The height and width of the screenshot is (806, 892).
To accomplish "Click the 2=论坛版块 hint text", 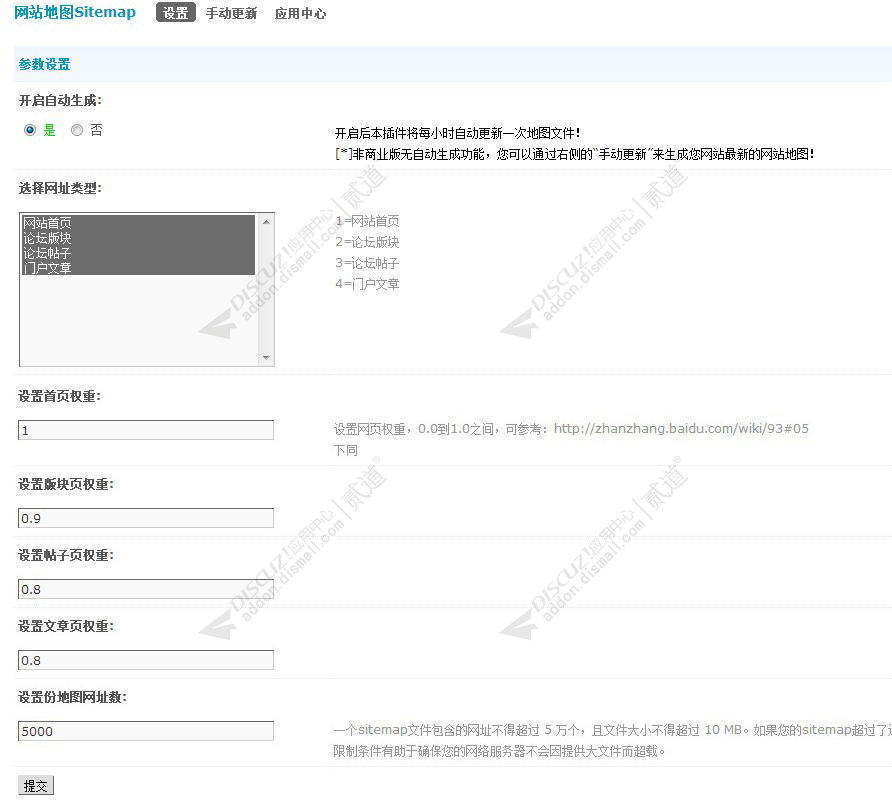I will [367, 242].
